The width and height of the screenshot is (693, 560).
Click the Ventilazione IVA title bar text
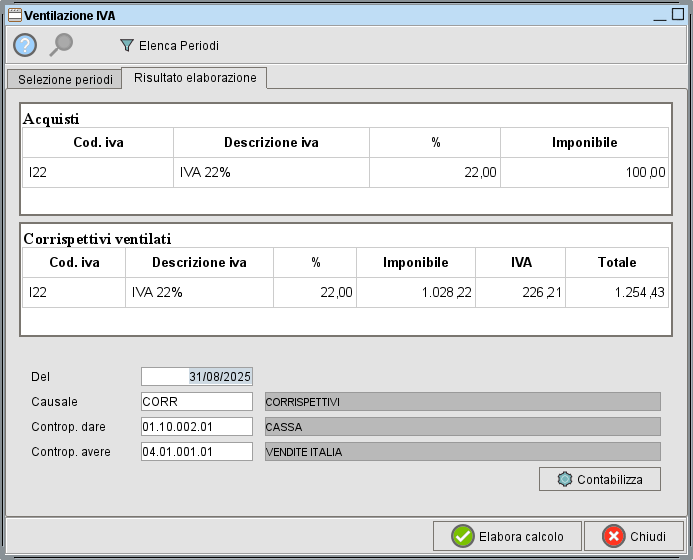point(70,16)
